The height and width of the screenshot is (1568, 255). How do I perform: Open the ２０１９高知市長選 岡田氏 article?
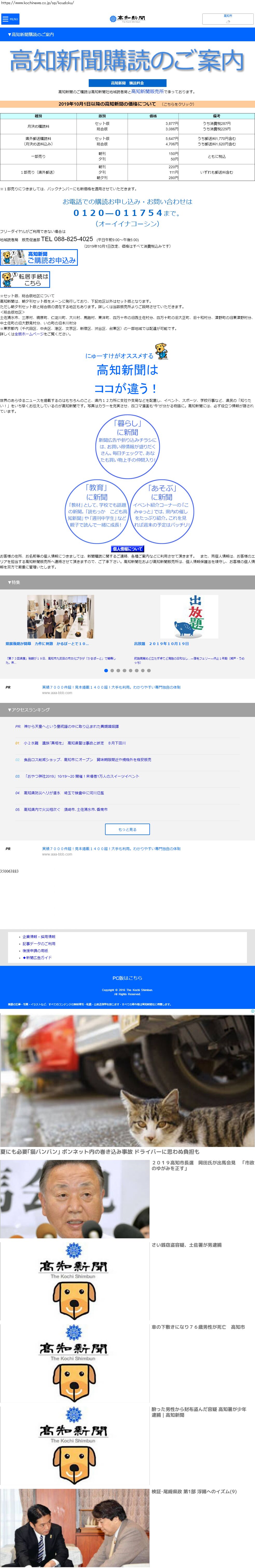pyautogui.click(x=203, y=1165)
